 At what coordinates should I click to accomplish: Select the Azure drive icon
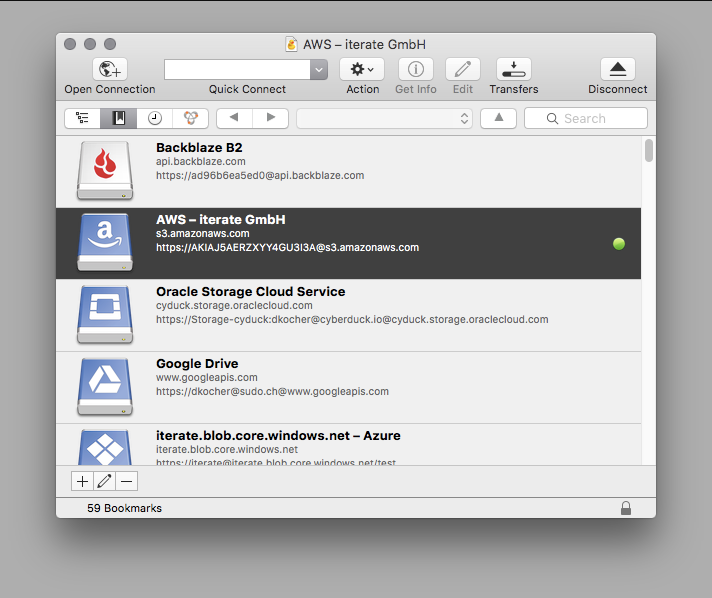[105, 447]
